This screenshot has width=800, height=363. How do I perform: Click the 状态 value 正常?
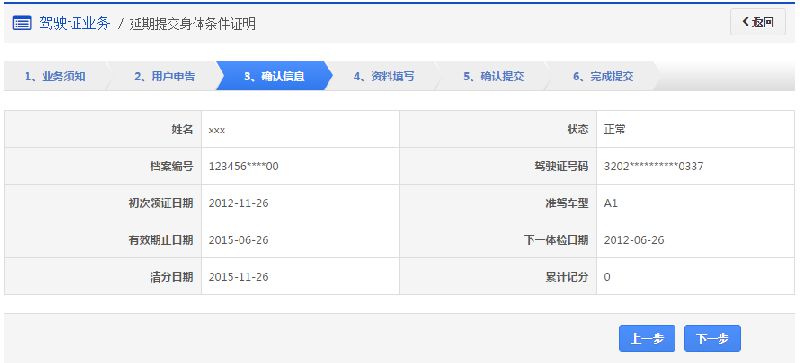614,130
